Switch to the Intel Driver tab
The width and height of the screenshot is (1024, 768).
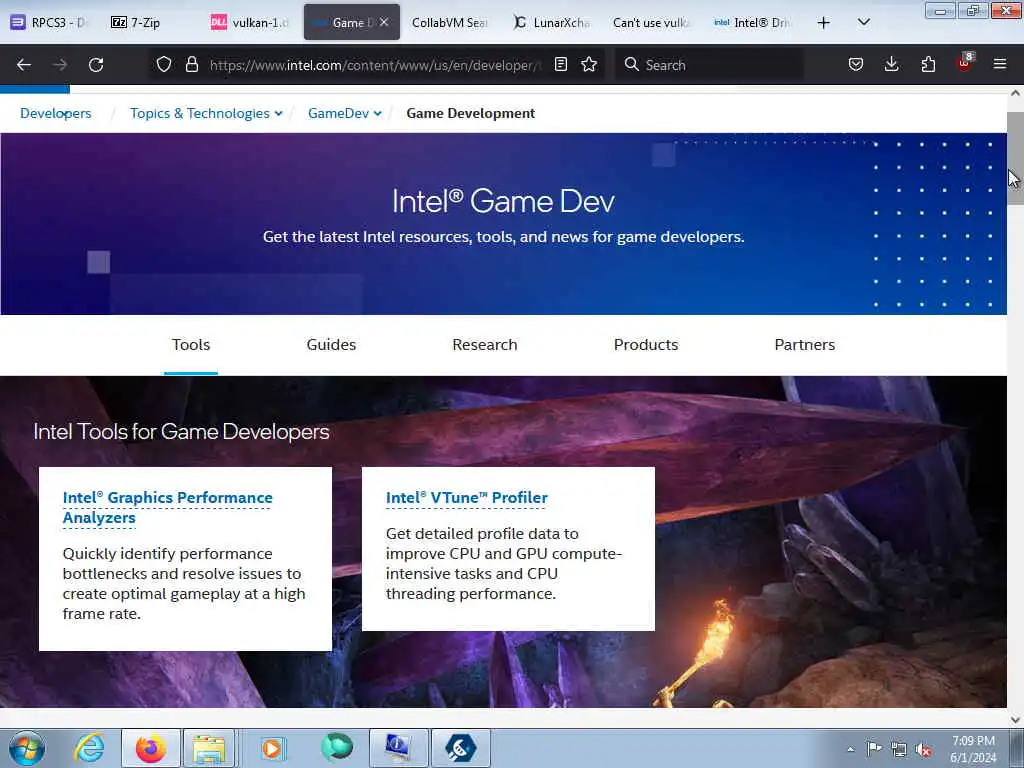tap(752, 22)
